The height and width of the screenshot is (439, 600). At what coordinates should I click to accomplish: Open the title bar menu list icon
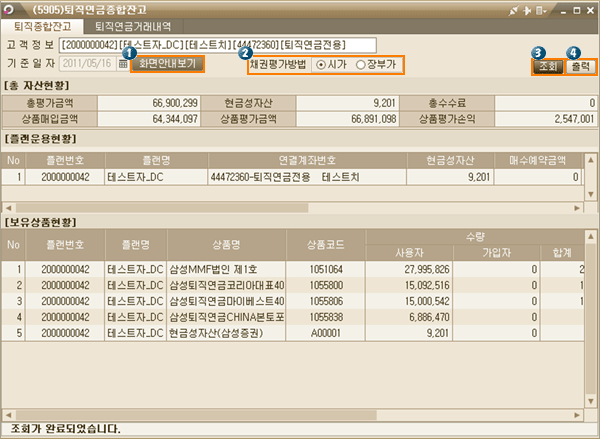tap(541, 9)
